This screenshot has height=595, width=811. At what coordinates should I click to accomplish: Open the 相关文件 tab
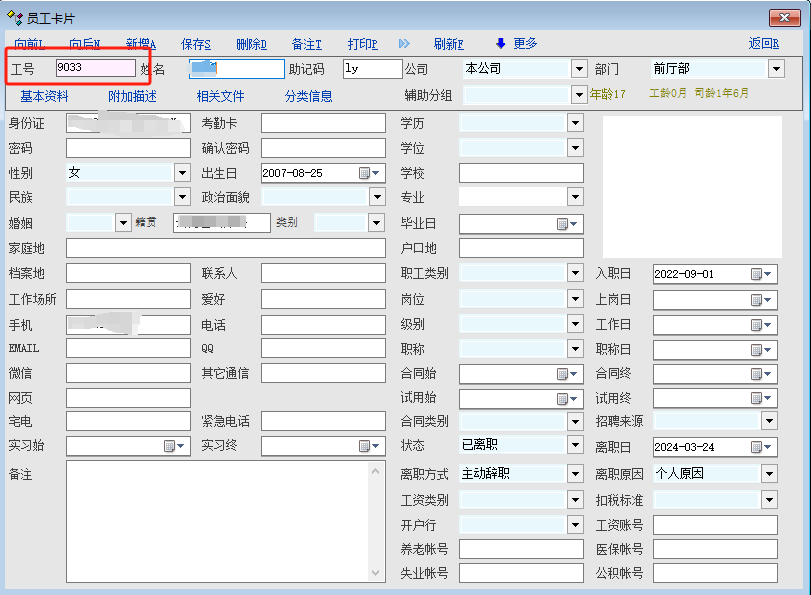[220, 97]
